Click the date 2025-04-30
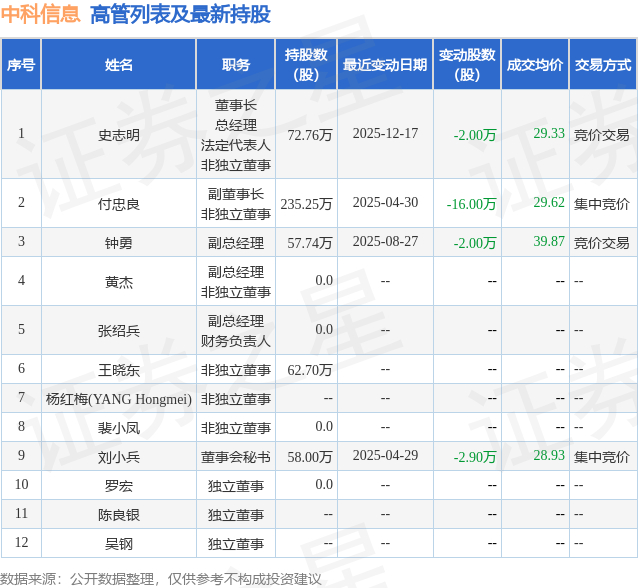 [385, 203]
